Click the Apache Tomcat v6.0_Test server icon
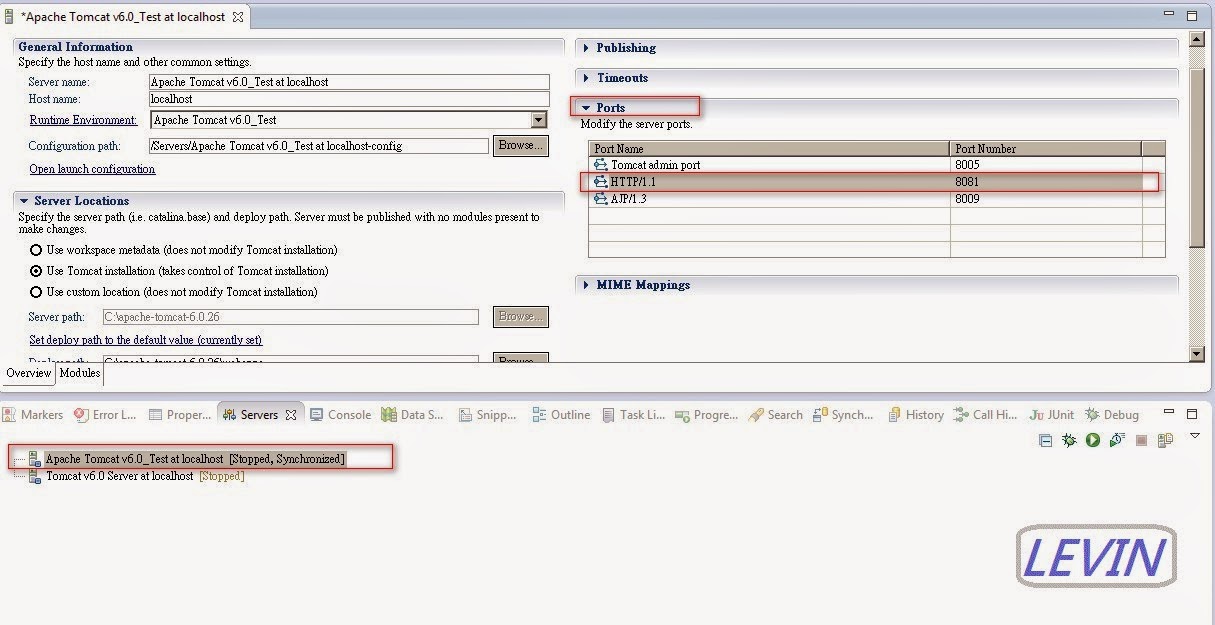1215x625 pixels. pyautogui.click(x=35, y=459)
